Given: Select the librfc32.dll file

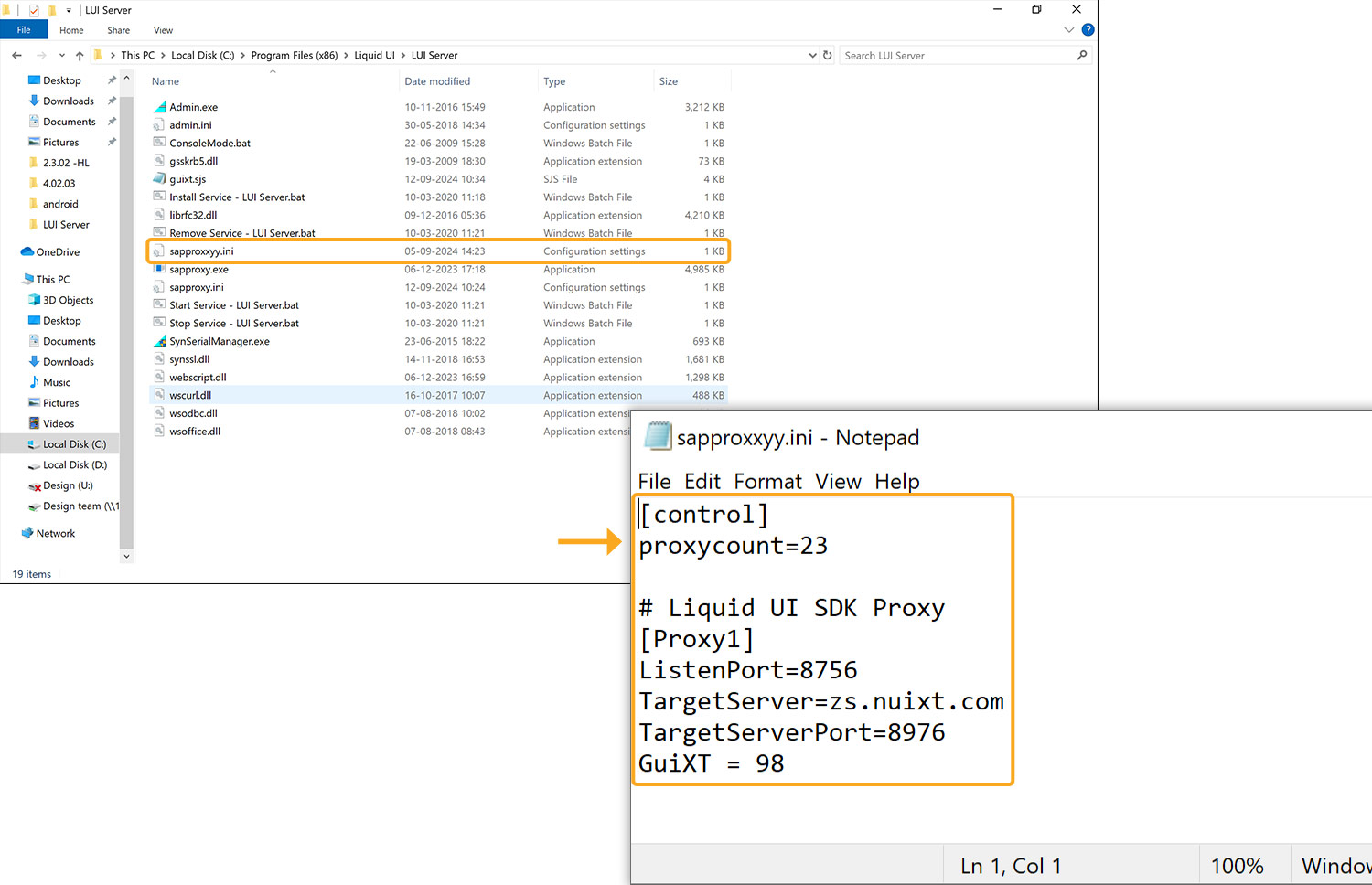Looking at the screenshot, I should [x=193, y=216].
